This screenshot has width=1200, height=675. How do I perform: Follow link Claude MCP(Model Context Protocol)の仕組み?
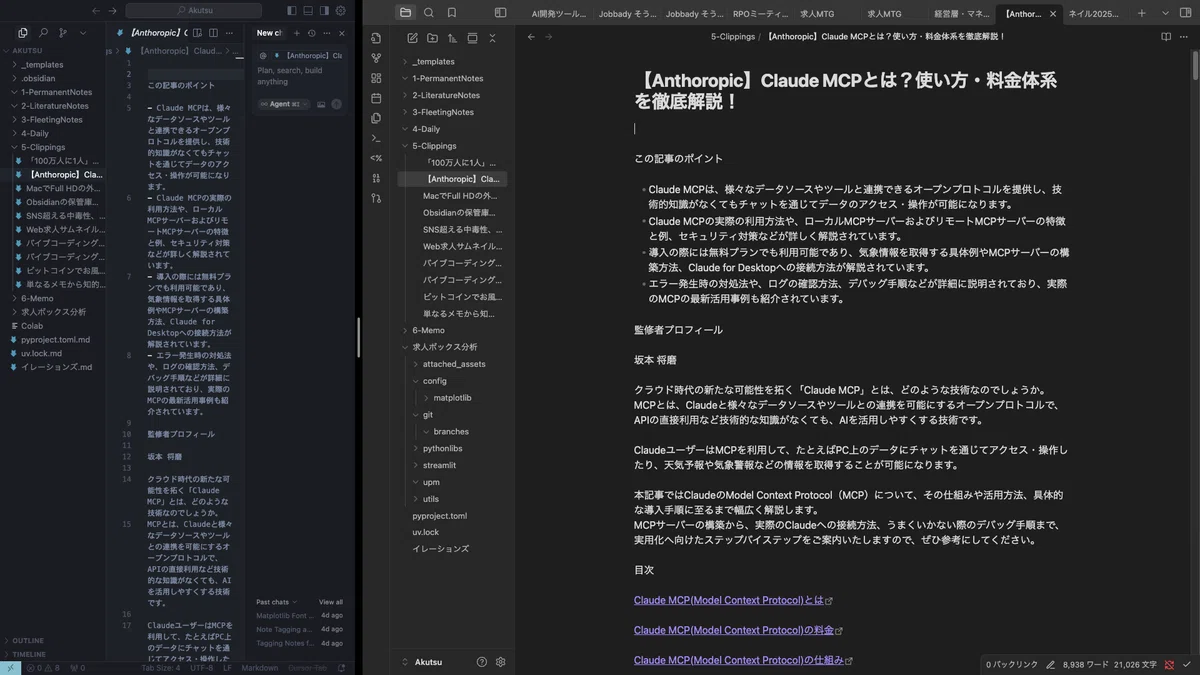point(740,660)
